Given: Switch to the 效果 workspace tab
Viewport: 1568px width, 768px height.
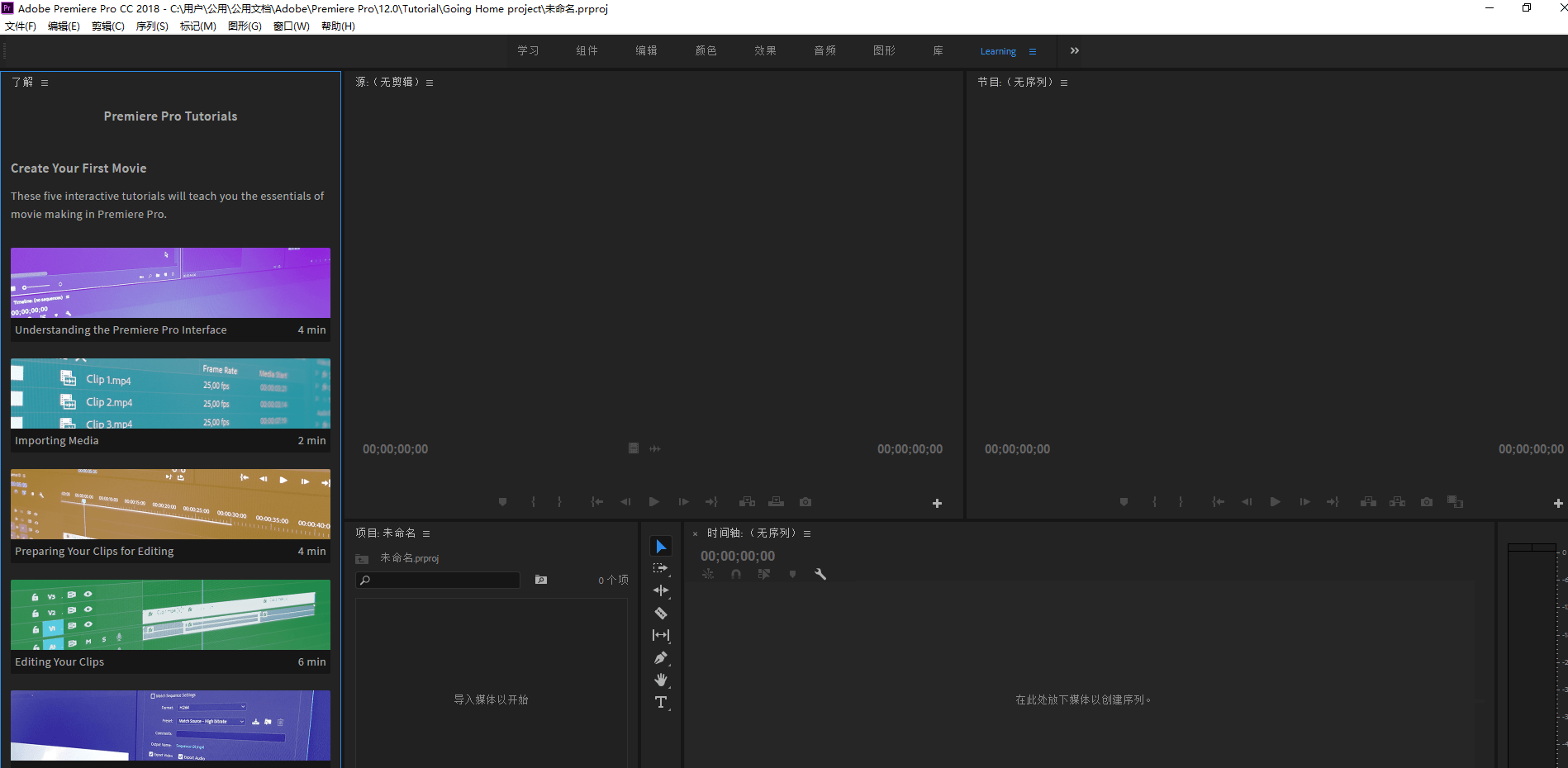Looking at the screenshot, I should tap(765, 50).
